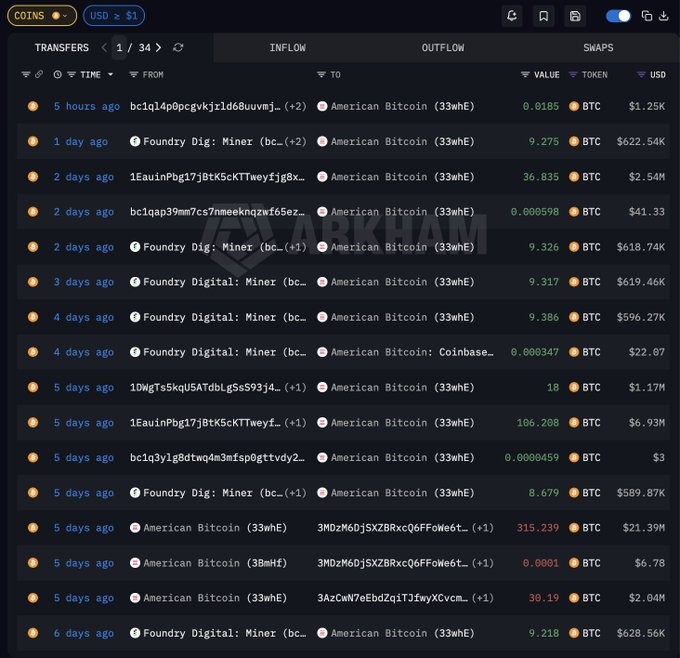Open the filter for the VALUE column
The height and width of the screenshot is (658, 680).
tap(525, 75)
